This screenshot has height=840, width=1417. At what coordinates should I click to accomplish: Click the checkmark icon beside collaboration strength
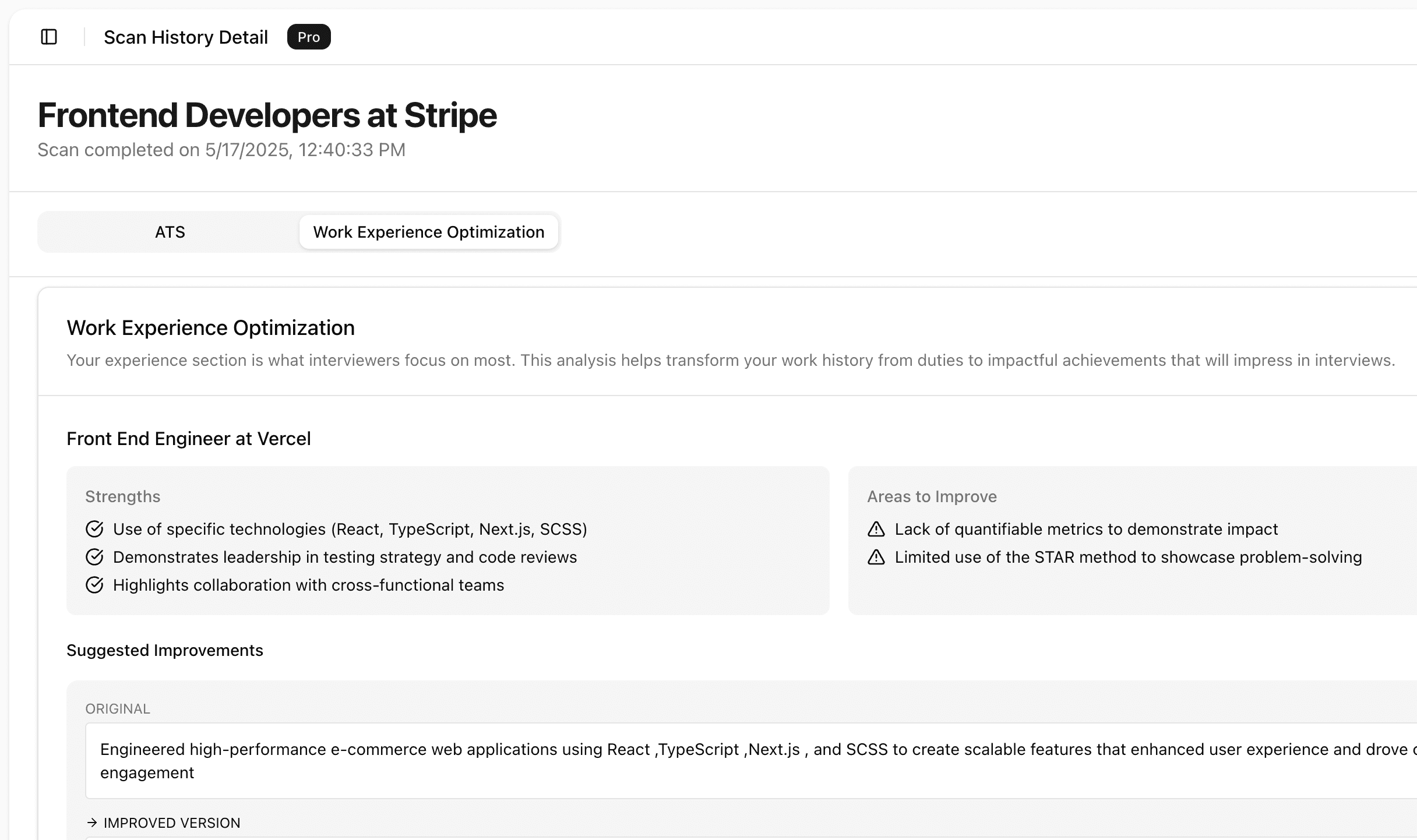pos(95,585)
